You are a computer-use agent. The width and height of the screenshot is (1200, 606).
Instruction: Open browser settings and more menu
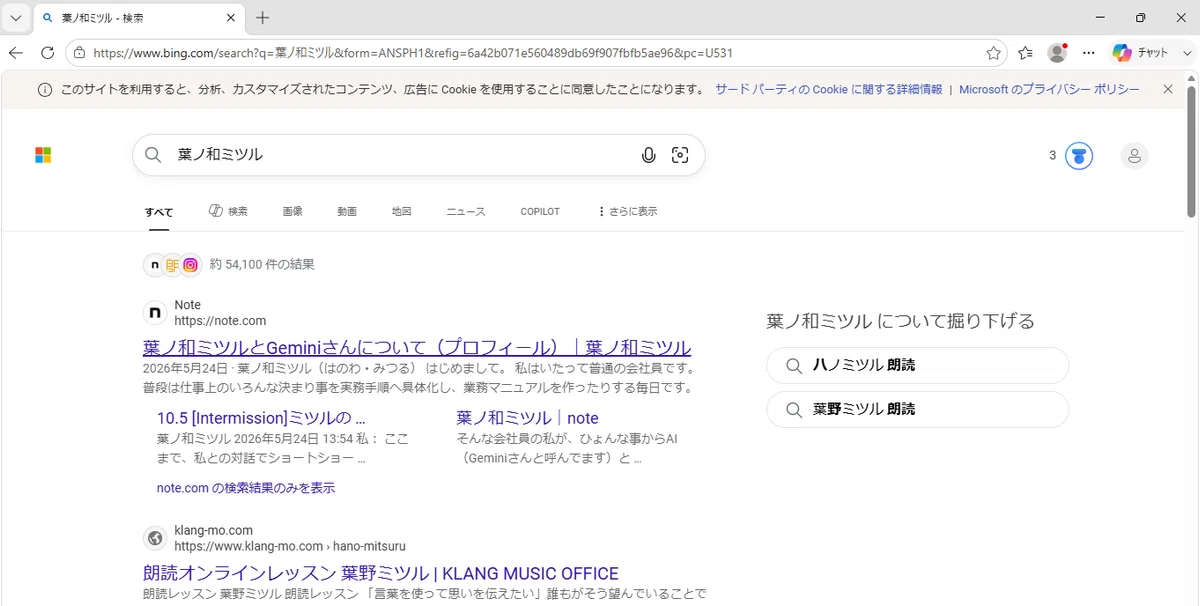(x=1089, y=53)
